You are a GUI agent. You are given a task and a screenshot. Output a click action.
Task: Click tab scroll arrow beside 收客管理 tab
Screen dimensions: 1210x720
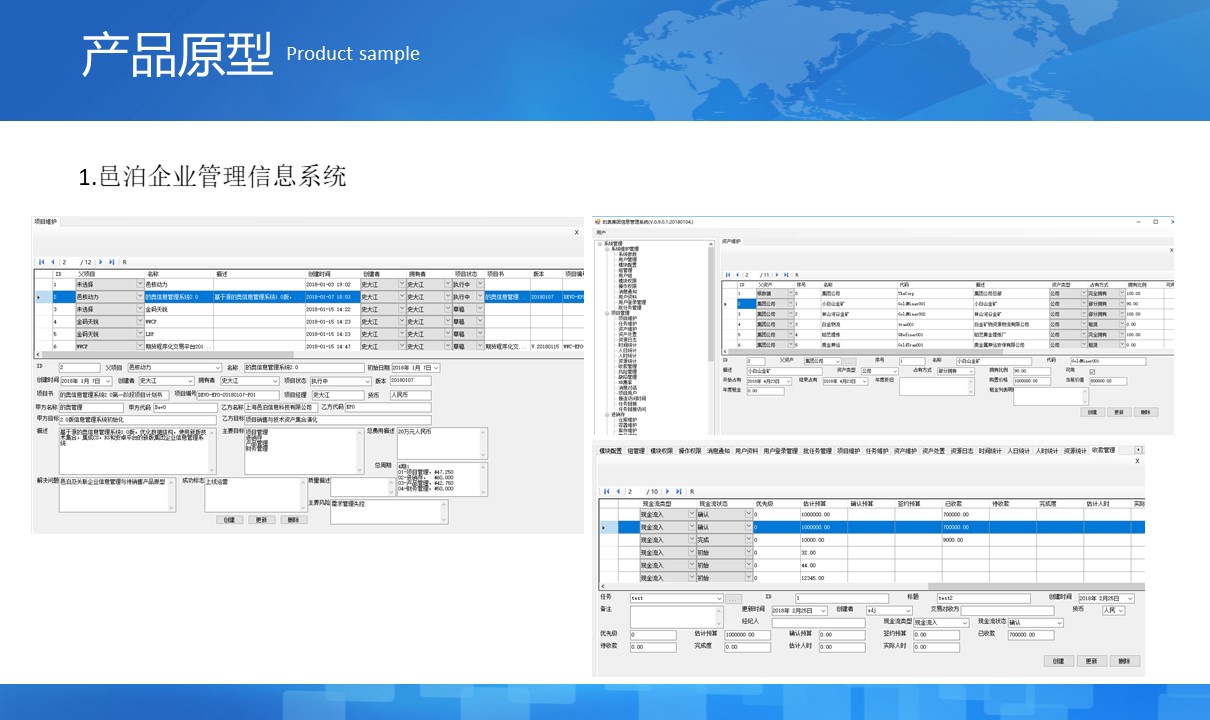coord(1138,450)
